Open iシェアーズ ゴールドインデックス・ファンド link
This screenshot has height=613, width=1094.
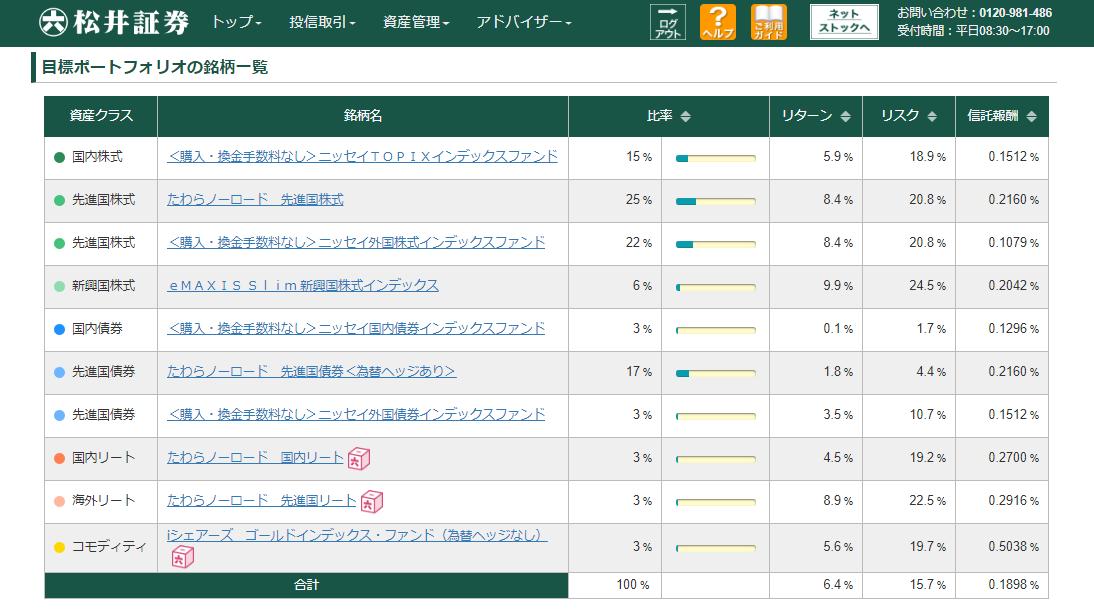pos(357,536)
